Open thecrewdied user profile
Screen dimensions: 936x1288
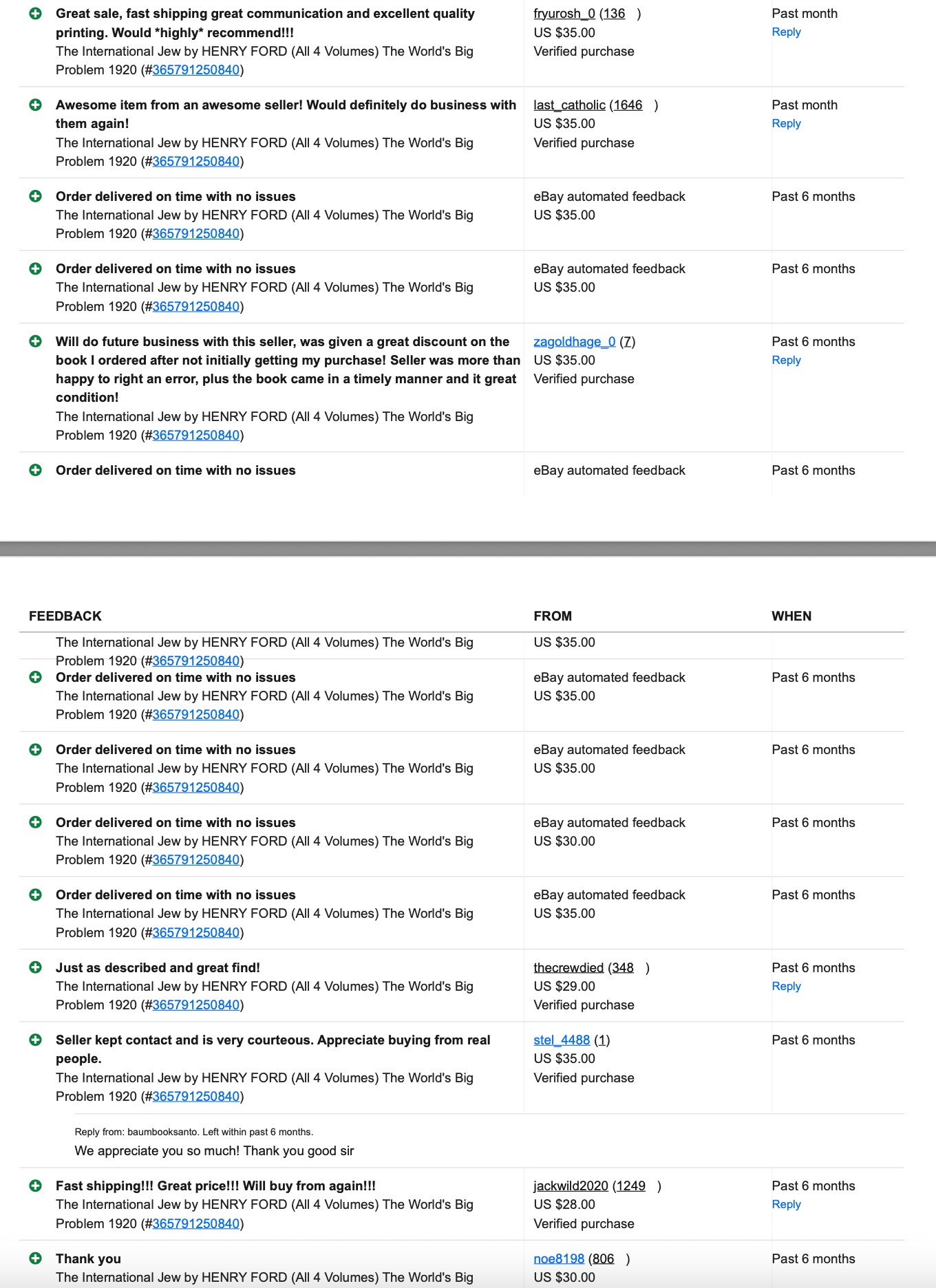tap(568, 968)
